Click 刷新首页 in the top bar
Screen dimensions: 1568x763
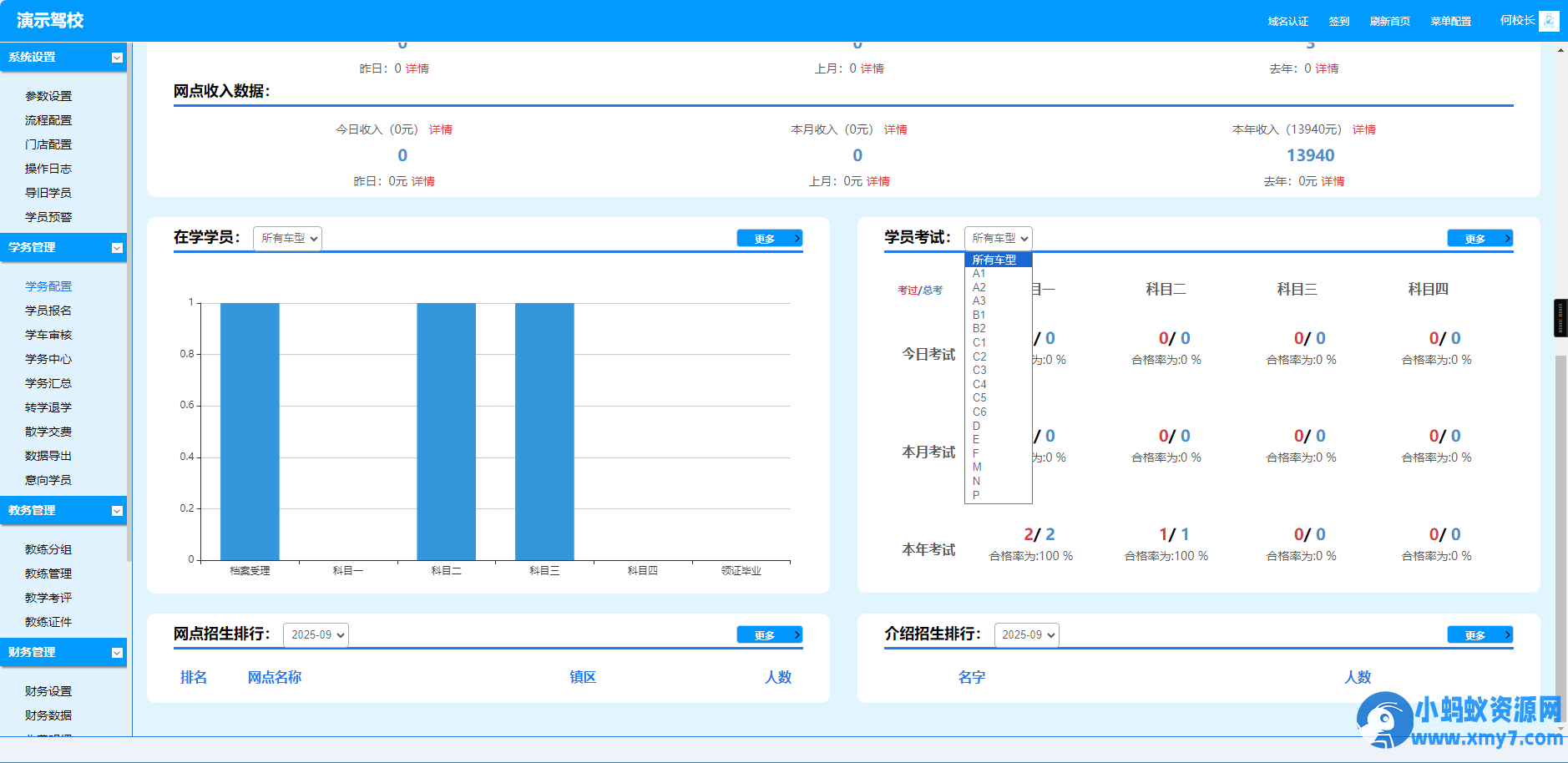[x=1389, y=20]
